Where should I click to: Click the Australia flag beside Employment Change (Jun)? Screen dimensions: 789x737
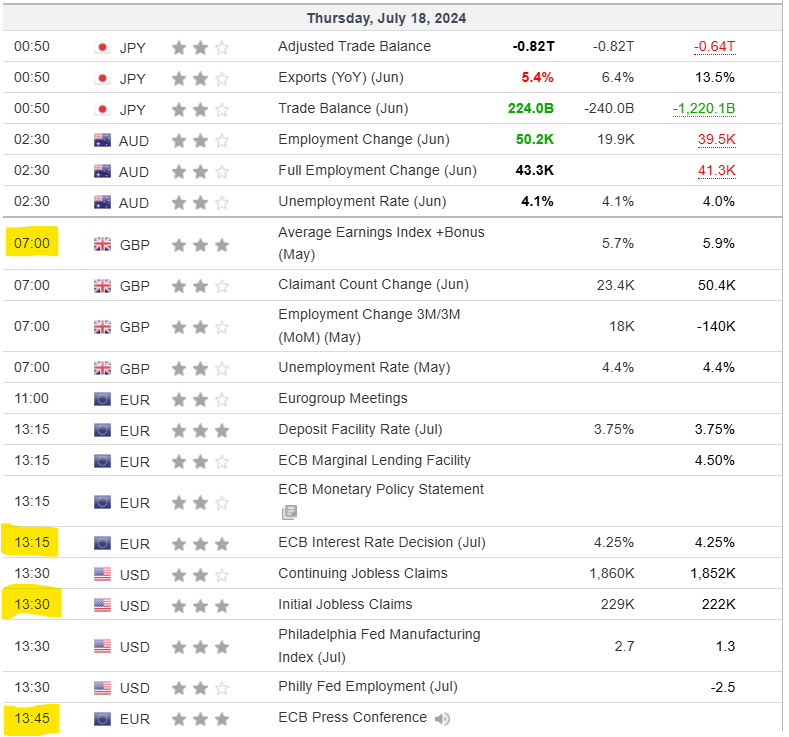[x=102, y=141]
